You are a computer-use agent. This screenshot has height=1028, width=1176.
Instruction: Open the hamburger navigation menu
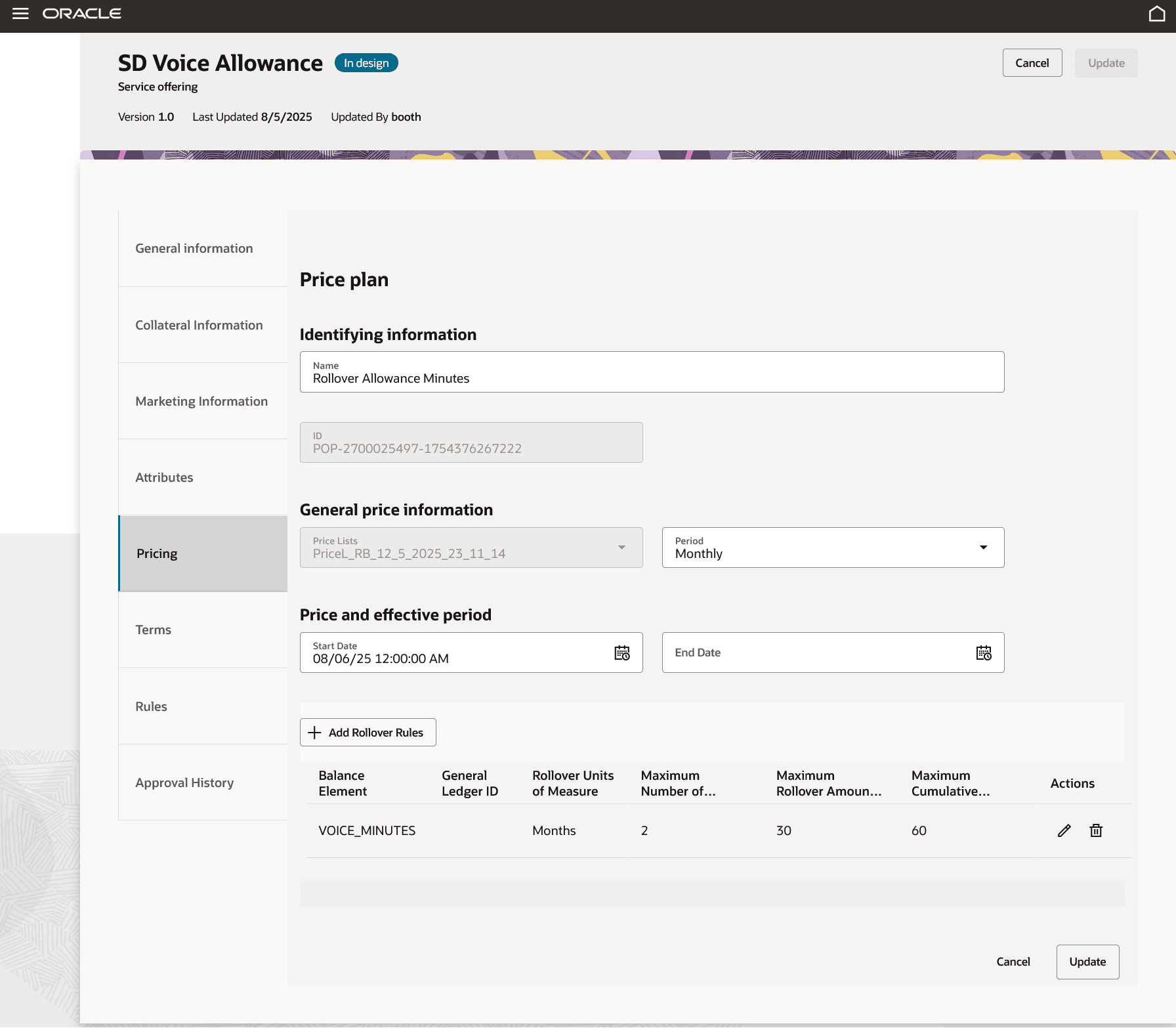click(x=20, y=14)
